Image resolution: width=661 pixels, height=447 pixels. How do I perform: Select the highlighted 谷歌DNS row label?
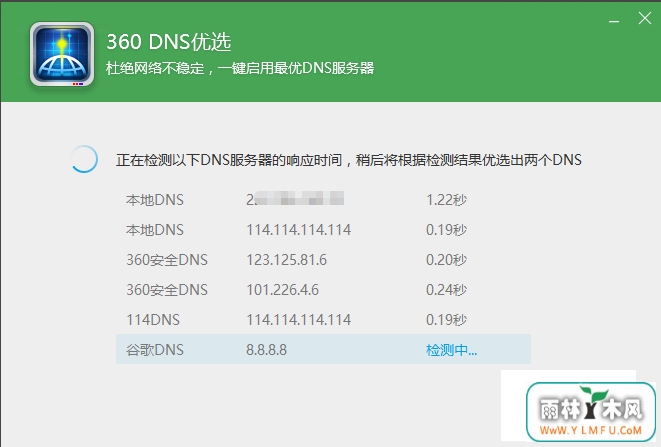point(155,350)
